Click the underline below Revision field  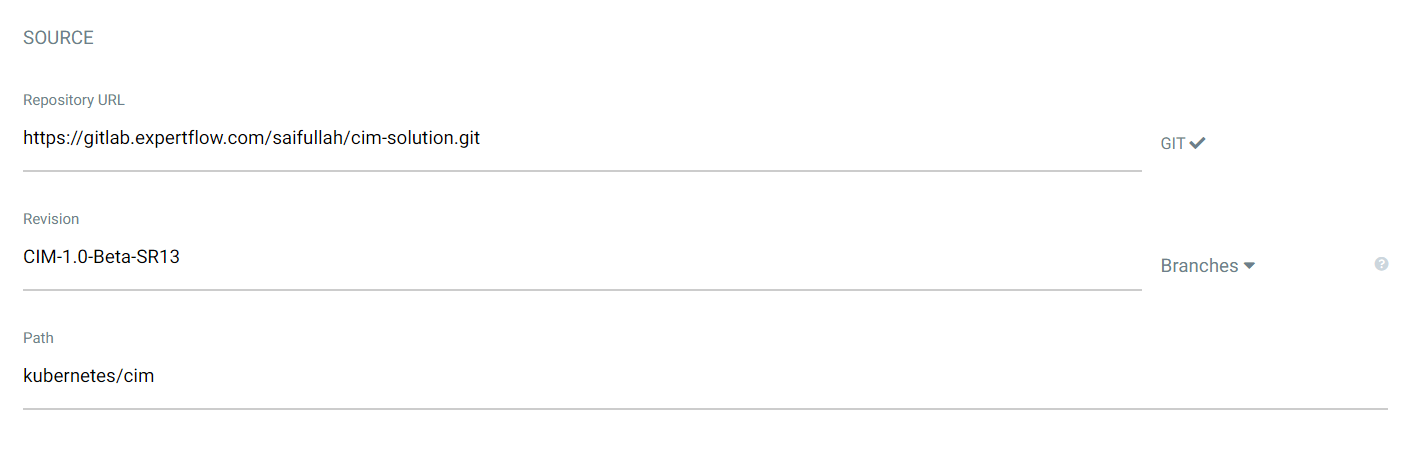click(582, 289)
